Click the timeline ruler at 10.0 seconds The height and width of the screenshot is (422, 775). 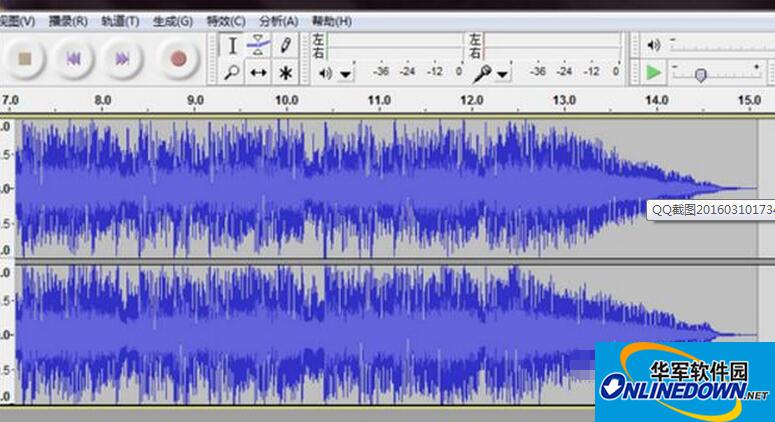(x=286, y=100)
